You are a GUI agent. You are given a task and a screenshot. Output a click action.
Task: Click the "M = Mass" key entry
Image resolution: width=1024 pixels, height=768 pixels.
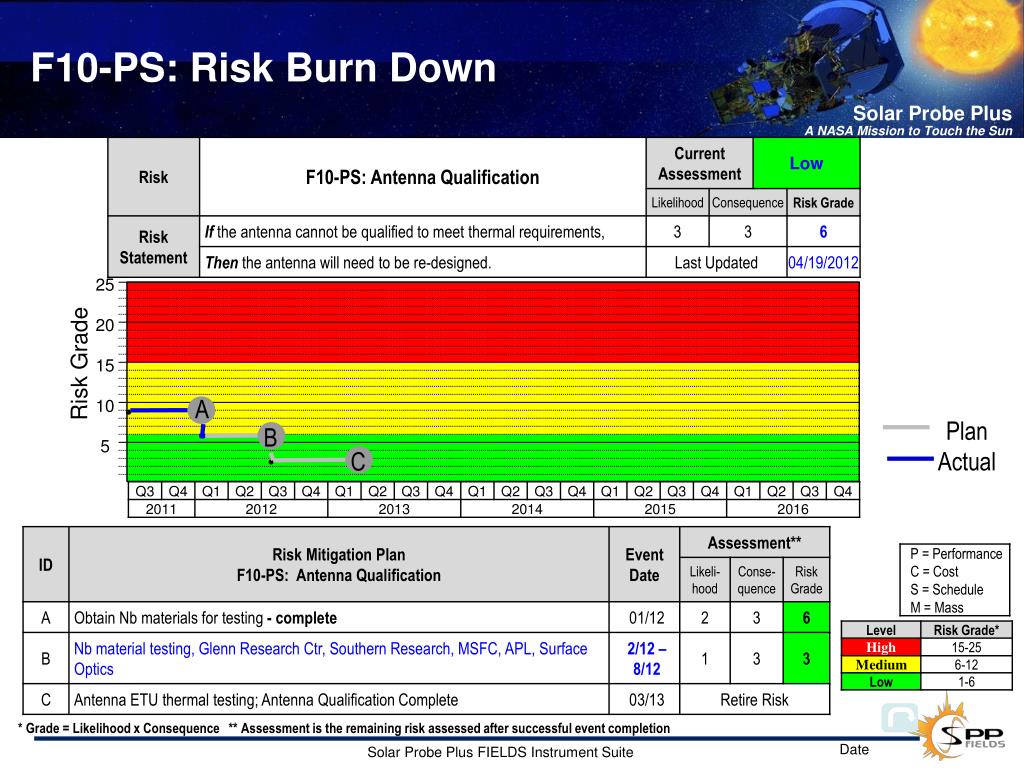[x=936, y=607]
